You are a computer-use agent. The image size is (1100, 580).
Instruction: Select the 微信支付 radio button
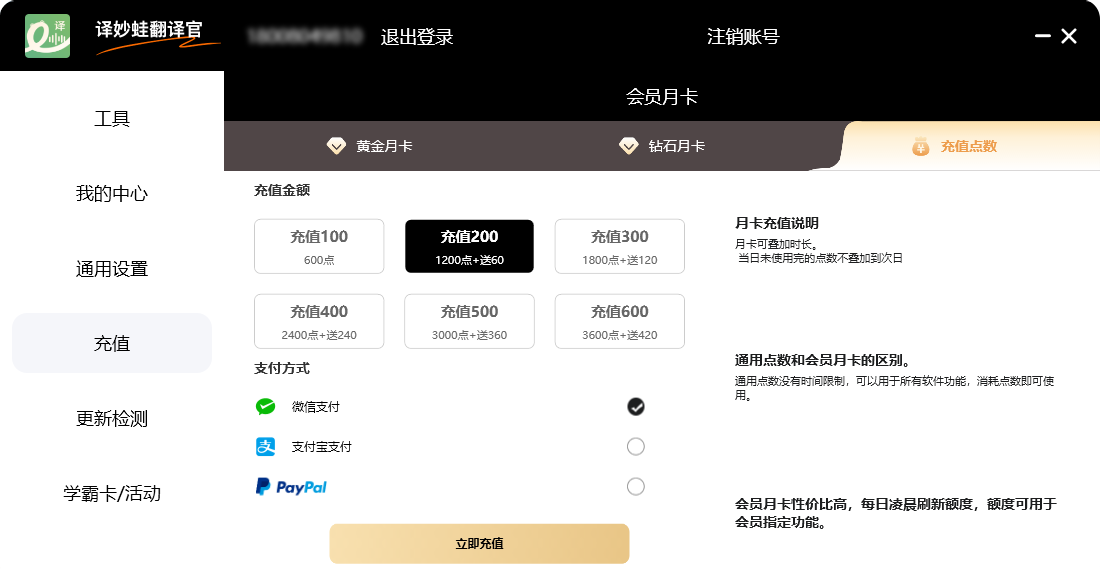click(636, 407)
